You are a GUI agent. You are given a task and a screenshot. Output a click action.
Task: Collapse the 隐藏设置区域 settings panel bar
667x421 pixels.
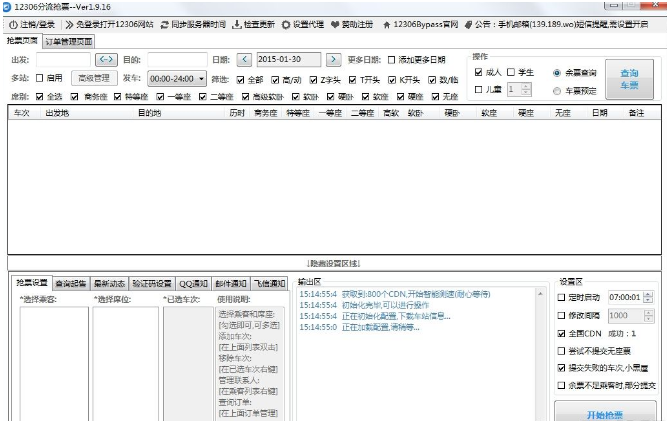[333, 263]
